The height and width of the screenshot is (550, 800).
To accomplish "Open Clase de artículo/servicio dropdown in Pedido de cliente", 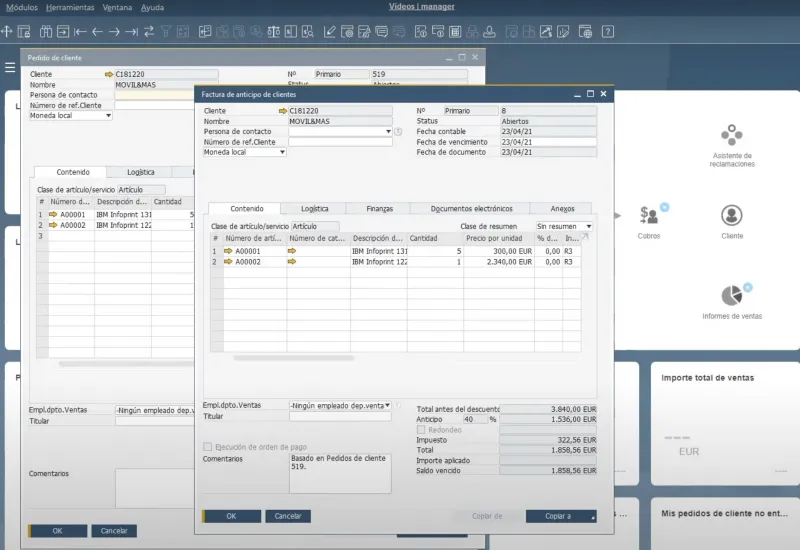I will (141, 189).
